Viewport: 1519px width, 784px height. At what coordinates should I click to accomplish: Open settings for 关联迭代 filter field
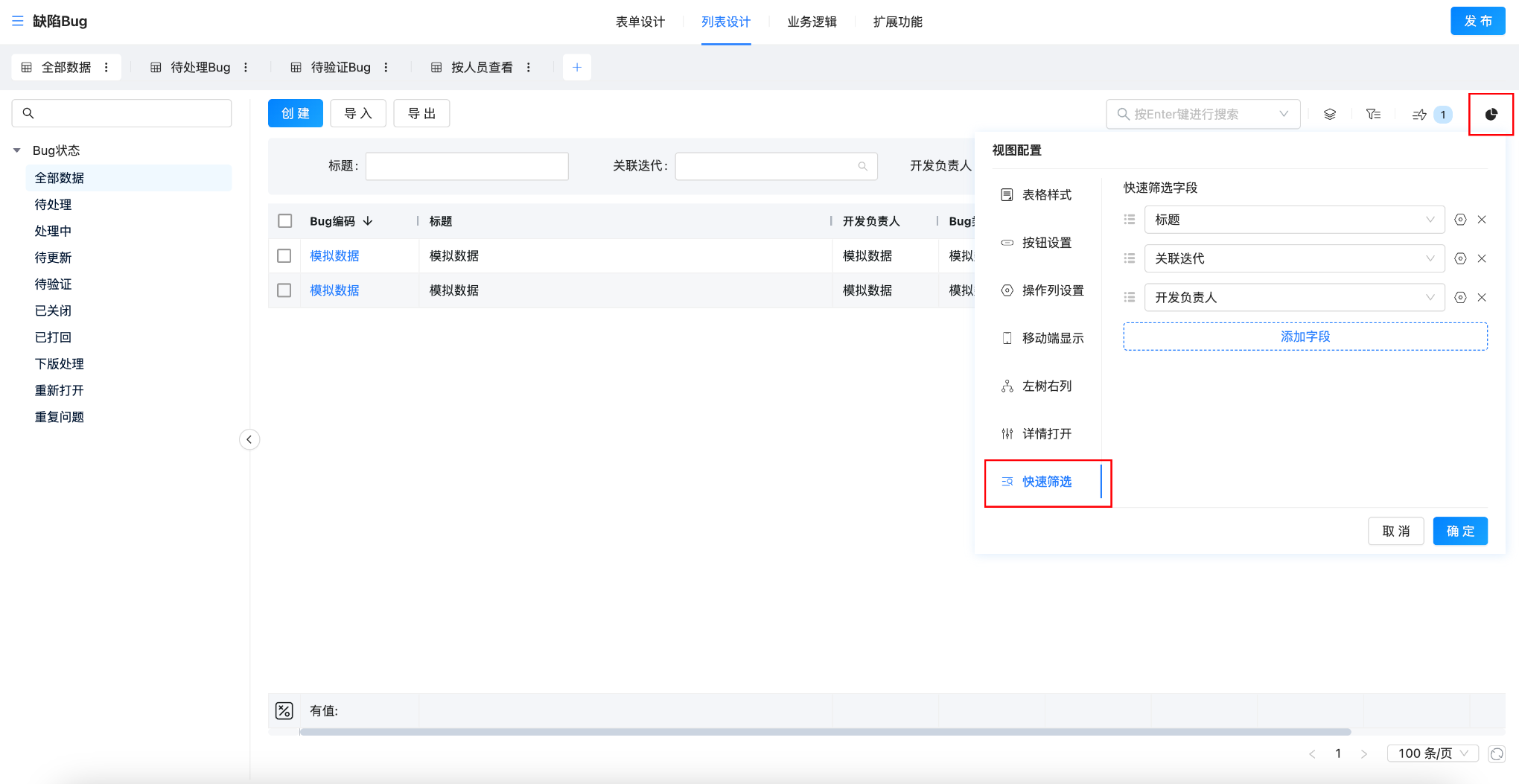[x=1460, y=258]
